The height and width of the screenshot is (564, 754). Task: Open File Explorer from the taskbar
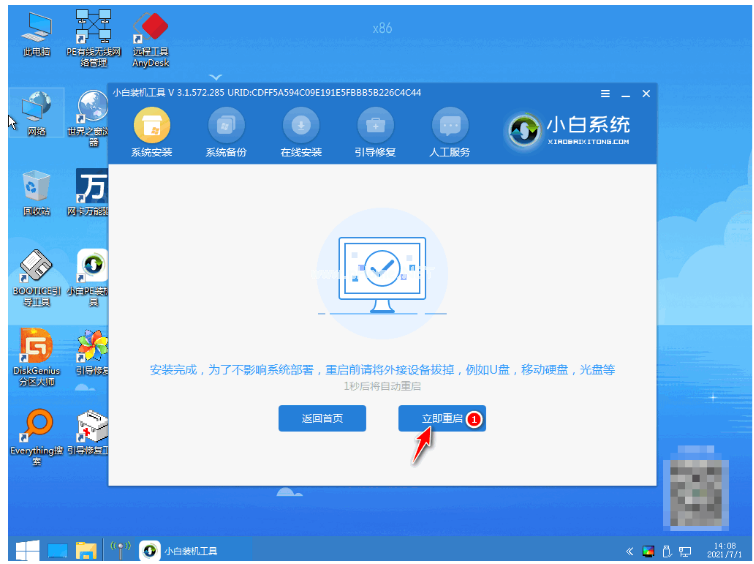tap(86, 551)
